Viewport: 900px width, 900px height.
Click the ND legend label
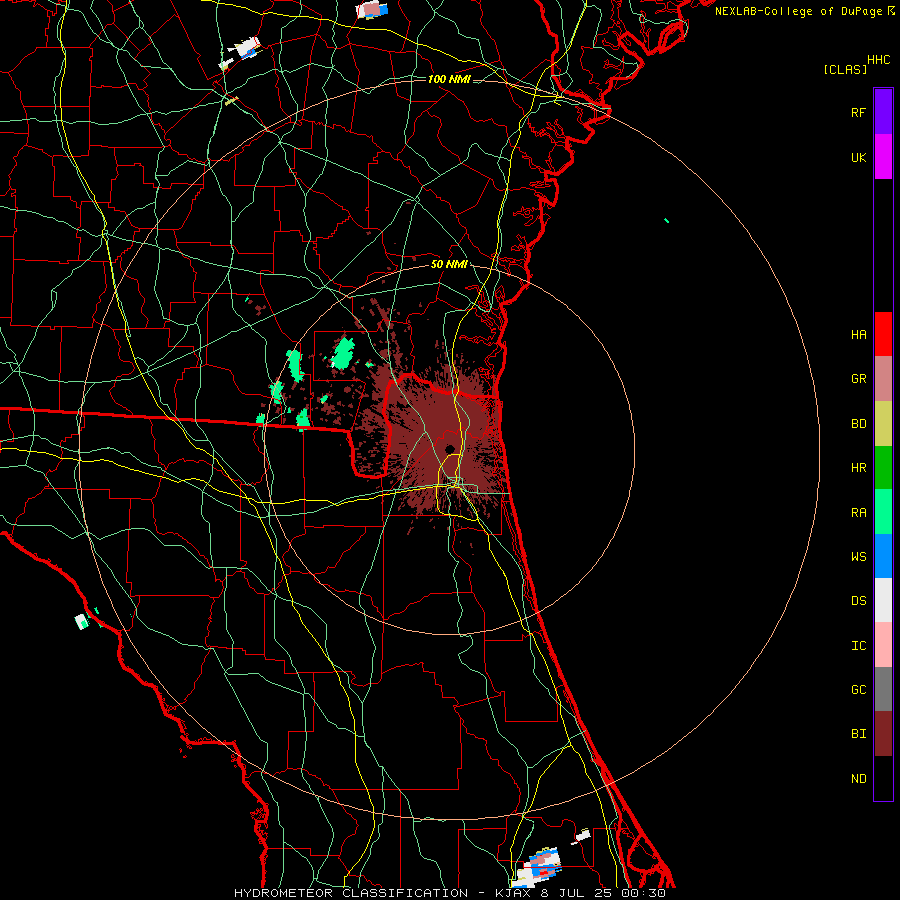859,778
